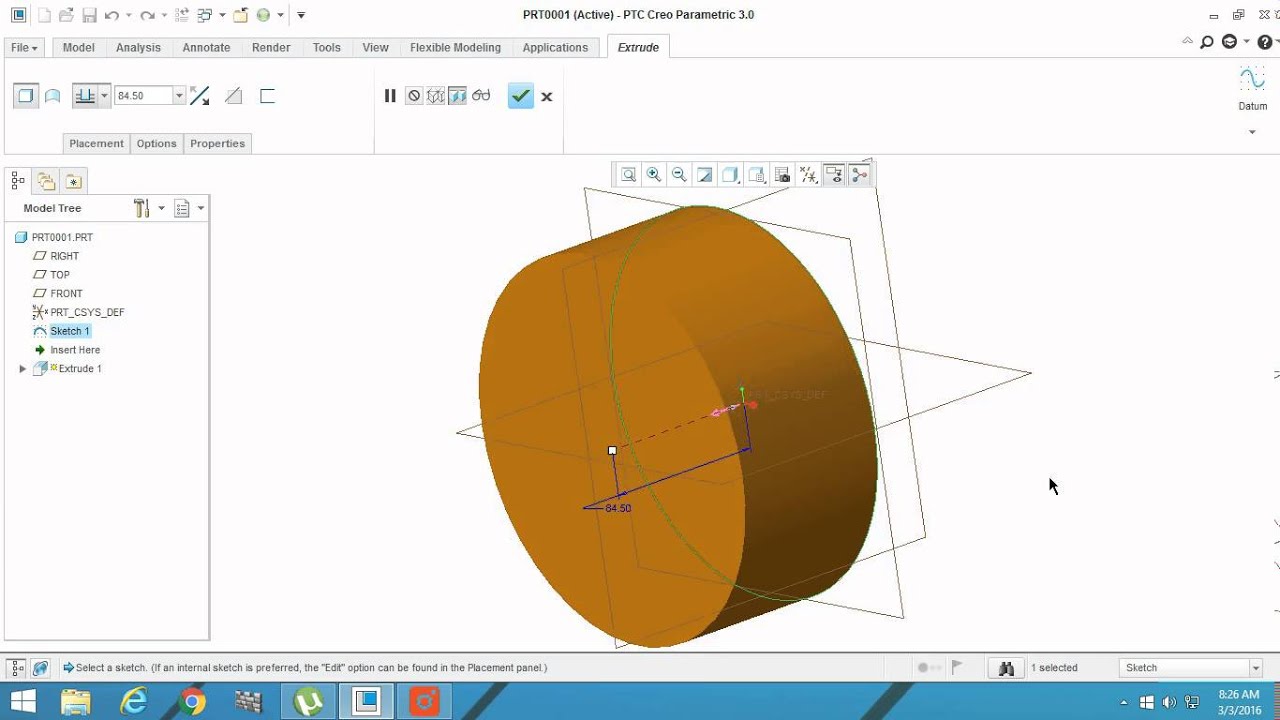This screenshot has height=720, width=1280.
Task: Open the depth value dropdown list
Action: [179, 96]
